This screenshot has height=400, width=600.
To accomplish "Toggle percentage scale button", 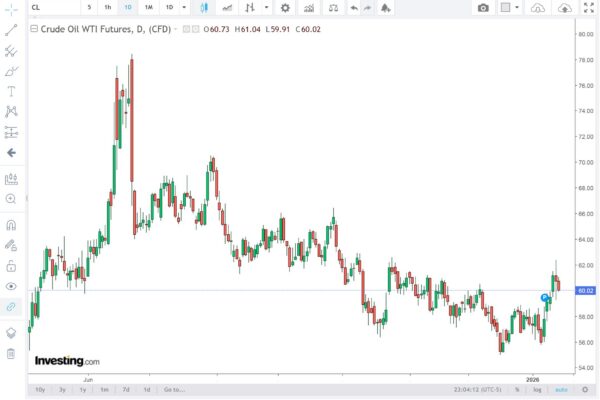I will 517,390.
